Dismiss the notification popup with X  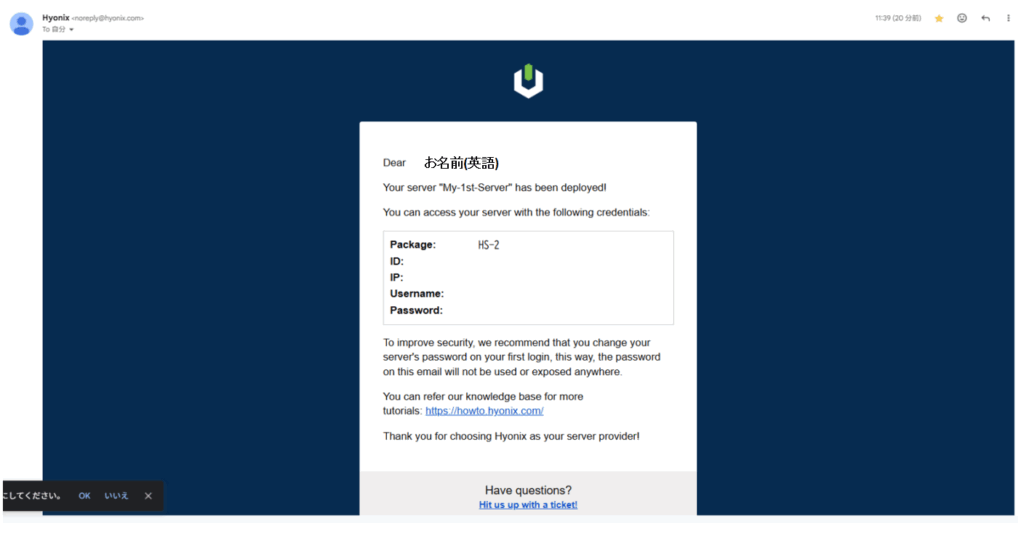148,496
